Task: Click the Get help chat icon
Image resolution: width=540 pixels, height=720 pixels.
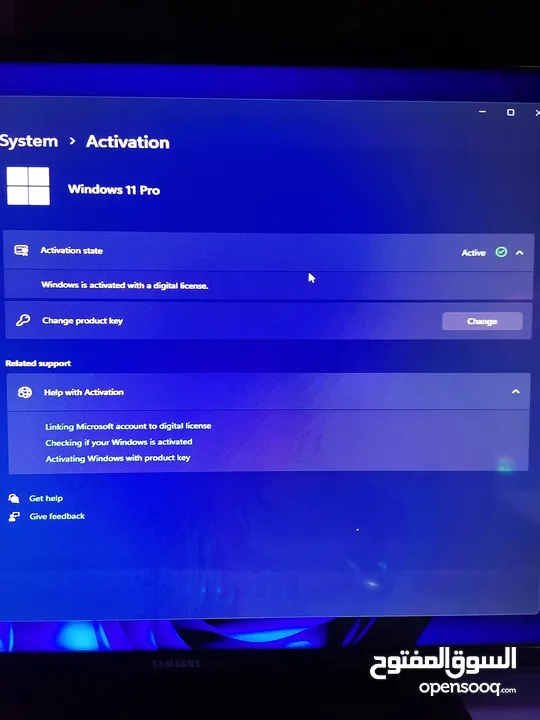Action: (x=14, y=498)
